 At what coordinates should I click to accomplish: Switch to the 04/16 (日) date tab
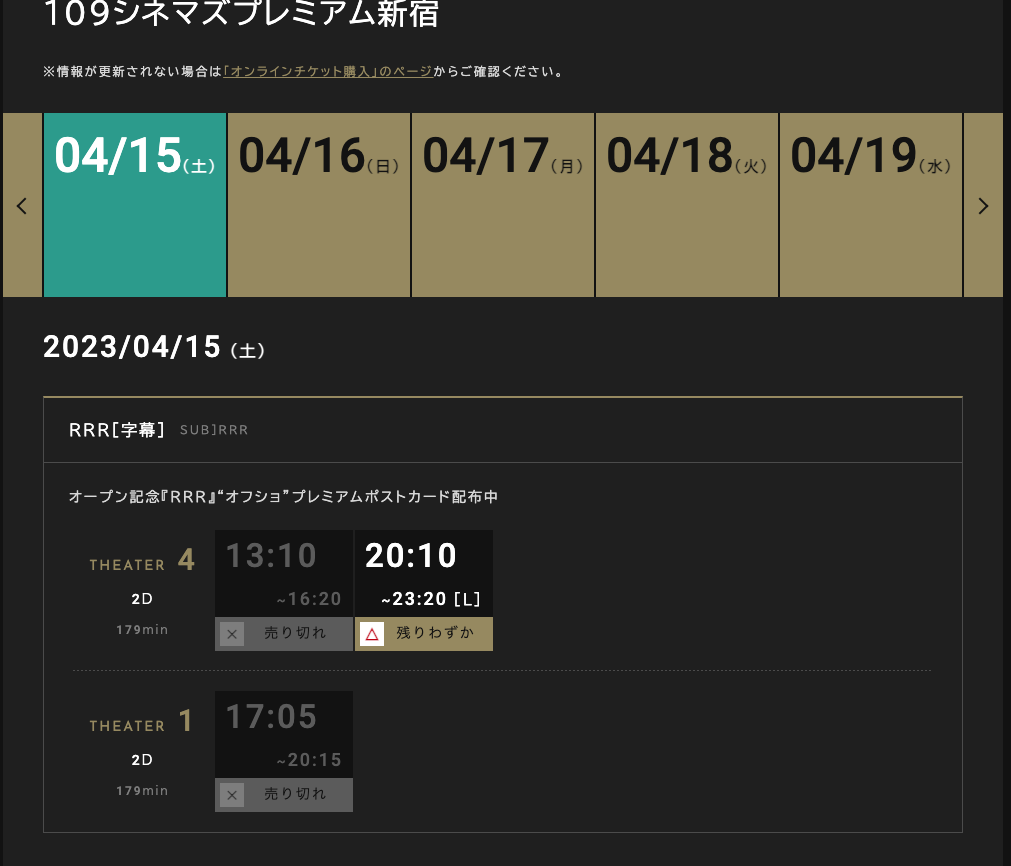[319, 205]
